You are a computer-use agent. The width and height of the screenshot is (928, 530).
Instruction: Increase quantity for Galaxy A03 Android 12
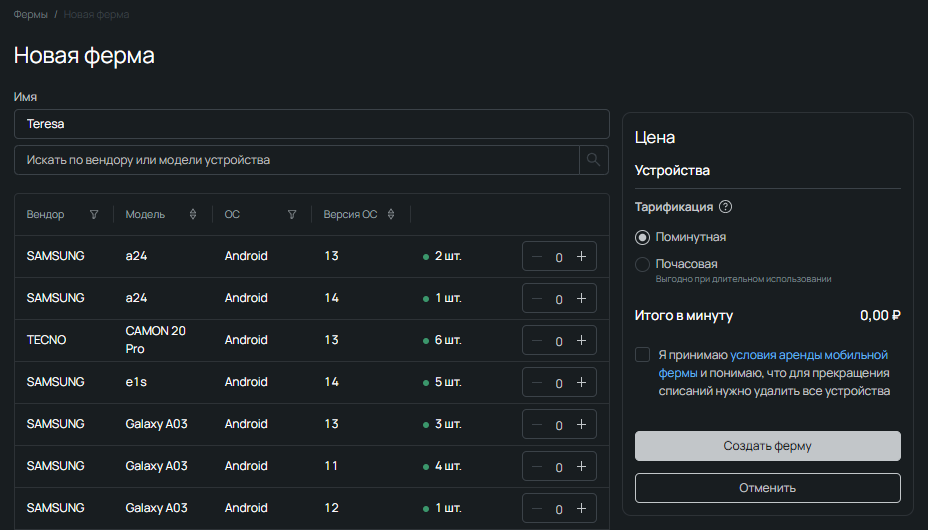coord(581,509)
